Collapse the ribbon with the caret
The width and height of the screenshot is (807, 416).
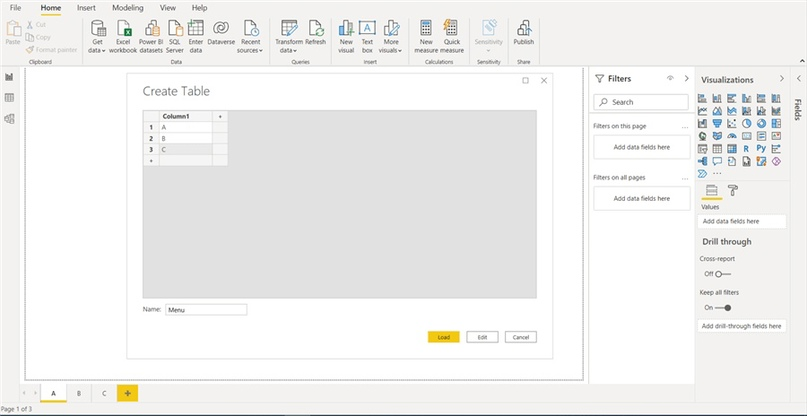[801, 61]
